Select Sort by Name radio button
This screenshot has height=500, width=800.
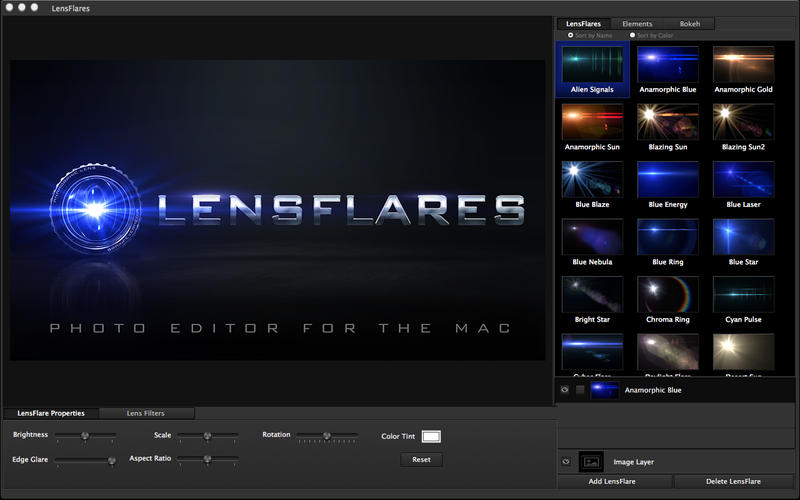pyautogui.click(x=570, y=35)
